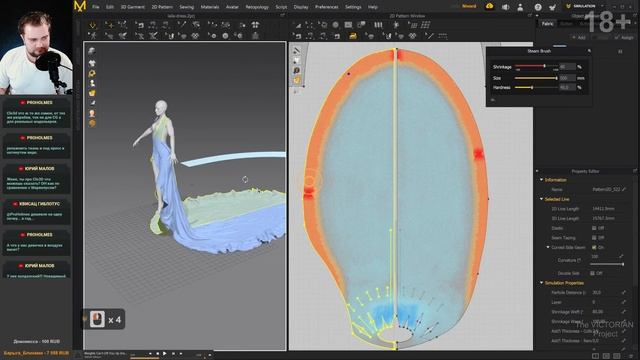Click the garment shirt display icon in 3D sidebar
This screenshot has width=640, height=360.
(92, 63)
